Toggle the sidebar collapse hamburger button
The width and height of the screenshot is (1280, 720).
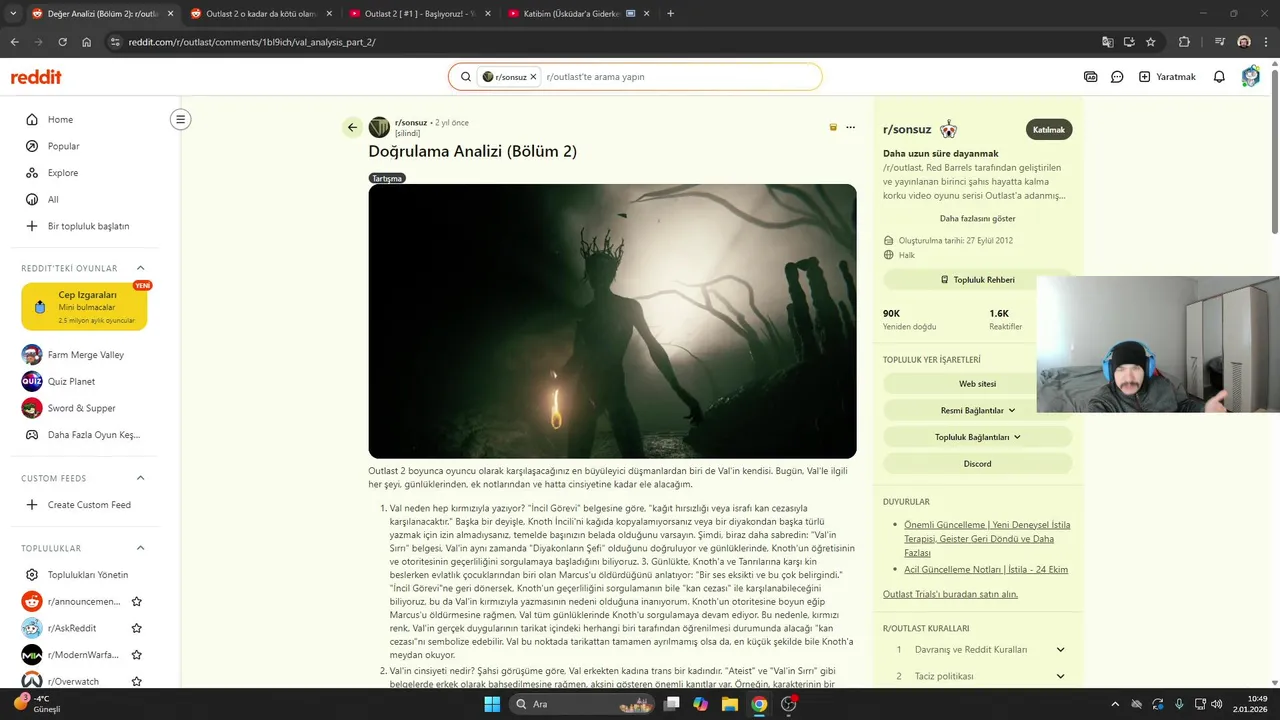coord(180,120)
